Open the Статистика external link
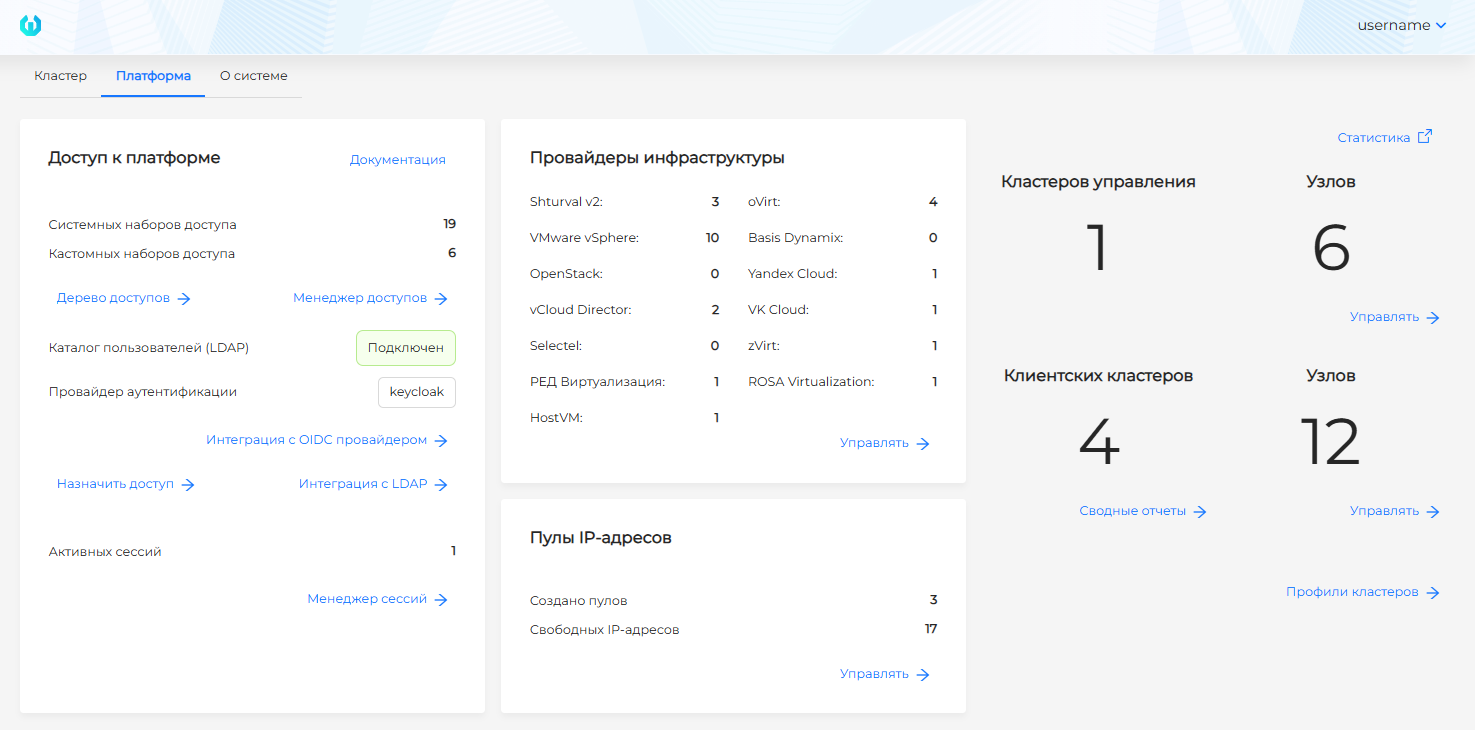This screenshot has width=1475, height=730. coord(1373,138)
